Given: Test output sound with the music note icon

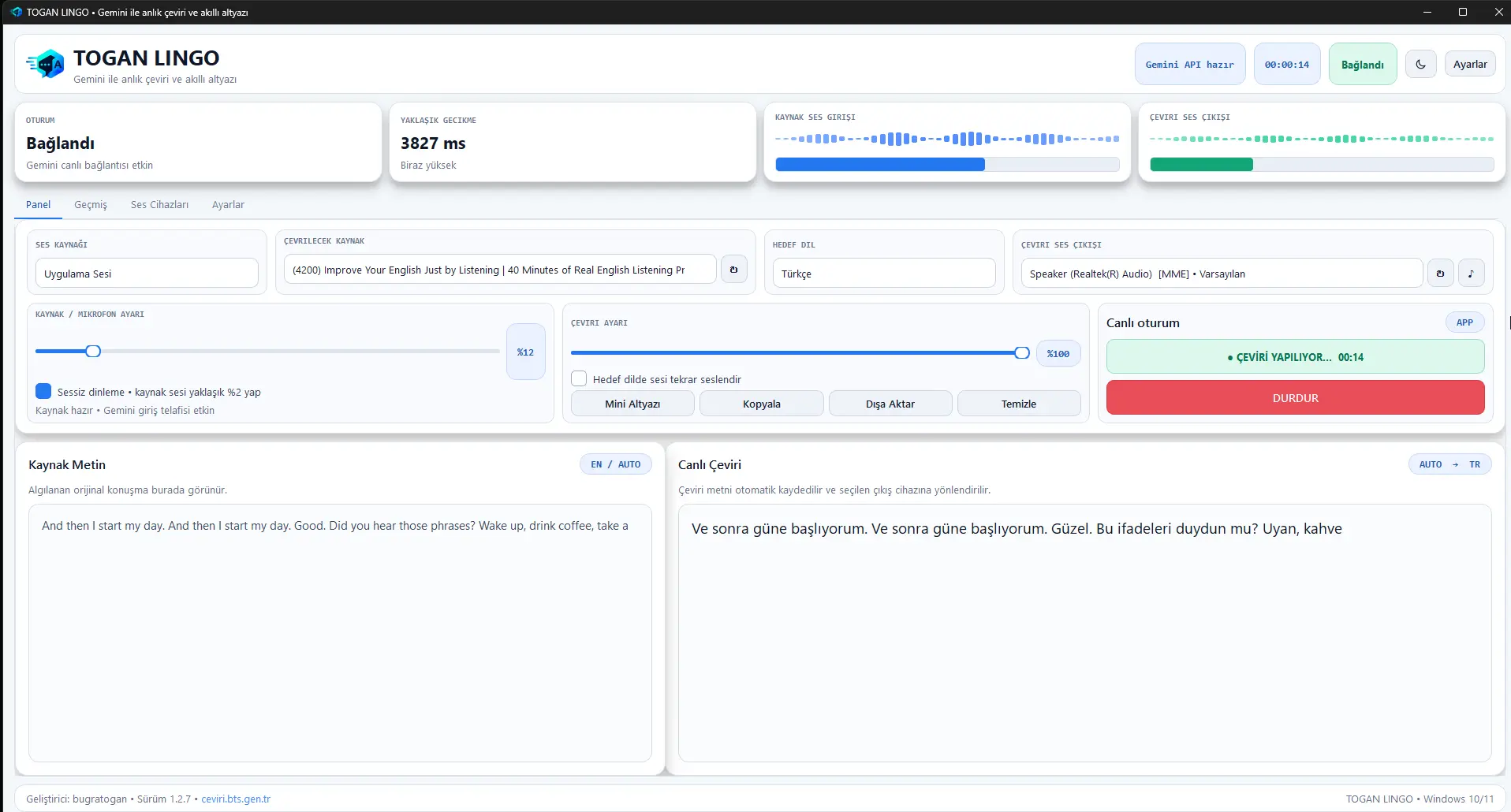Looking at the screenshot, I should tap(1471, 274).
